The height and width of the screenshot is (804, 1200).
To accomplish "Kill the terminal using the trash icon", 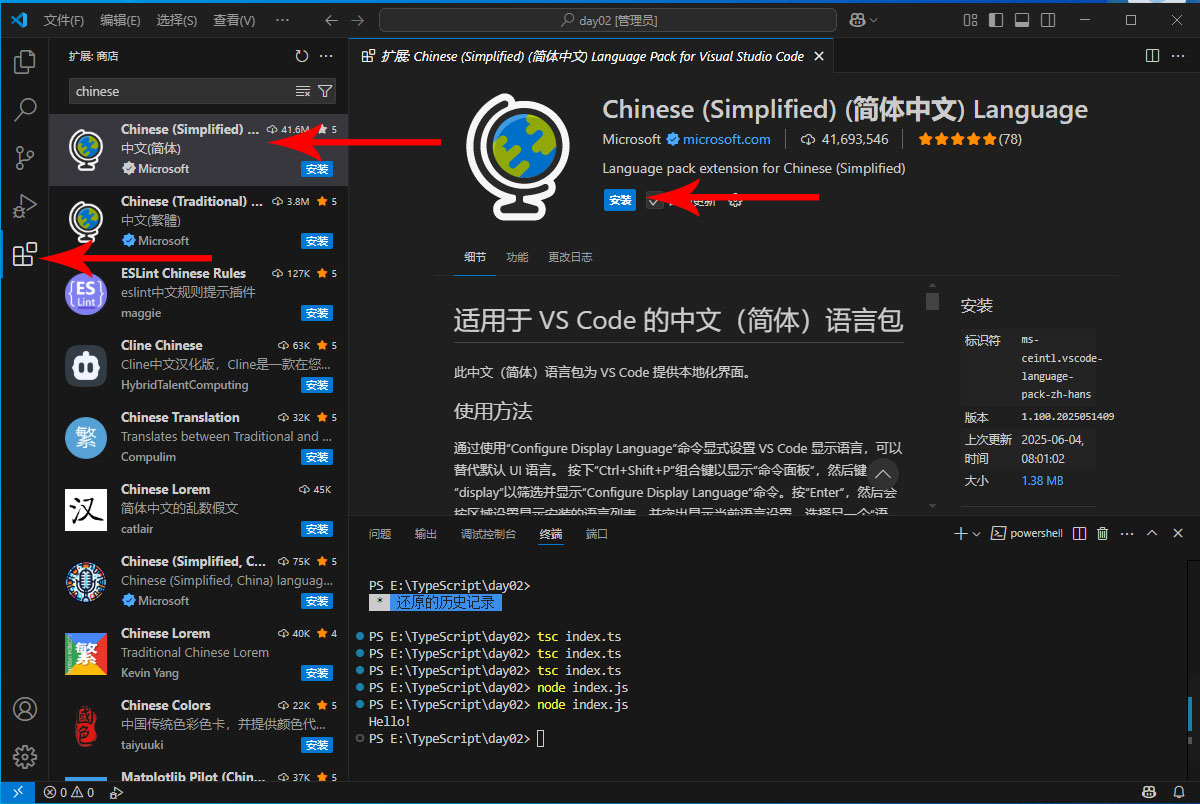I will pyautogui.click(x=1102, y=533).
